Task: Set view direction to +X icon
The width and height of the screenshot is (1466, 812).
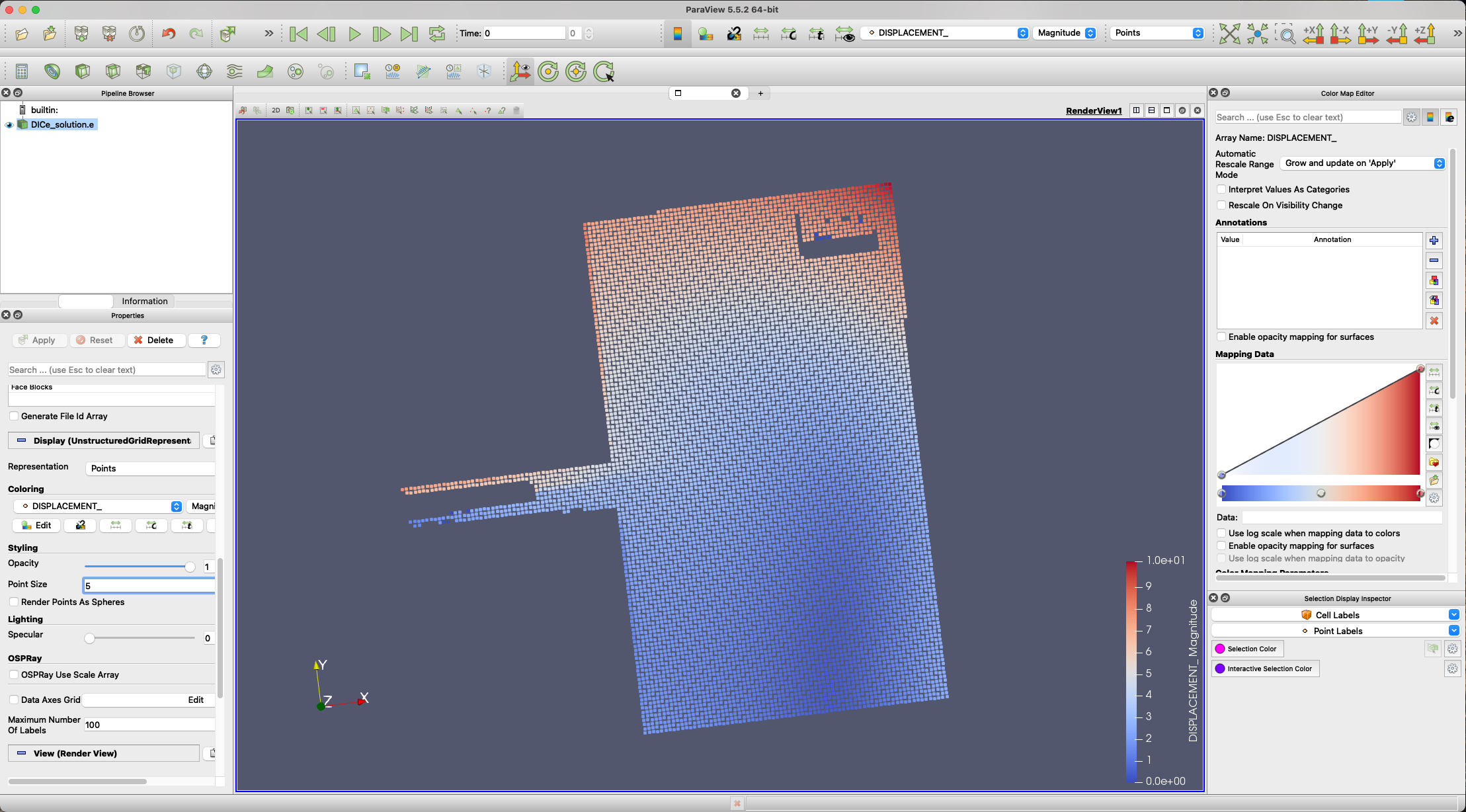Action: point(1313,34)
